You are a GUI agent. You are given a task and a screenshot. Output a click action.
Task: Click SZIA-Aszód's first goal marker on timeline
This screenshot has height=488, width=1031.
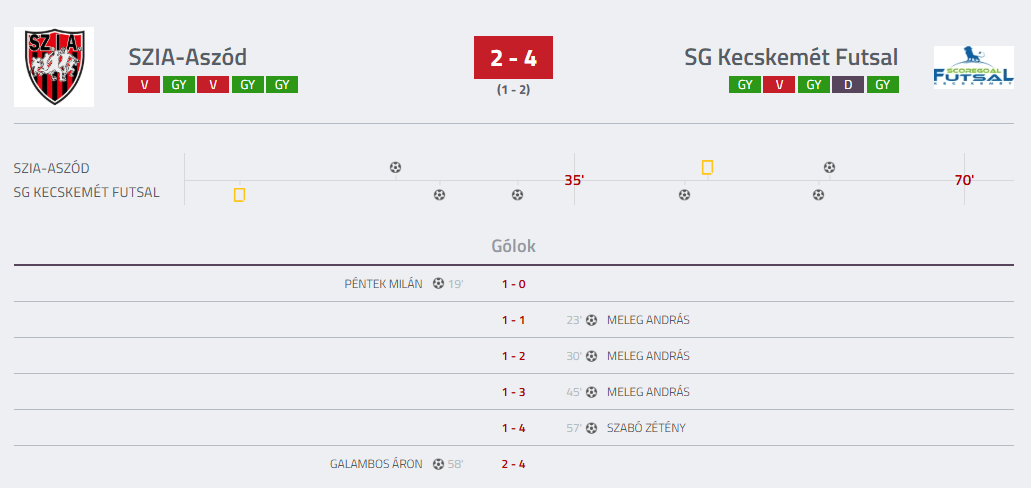(x=395, y=167)
